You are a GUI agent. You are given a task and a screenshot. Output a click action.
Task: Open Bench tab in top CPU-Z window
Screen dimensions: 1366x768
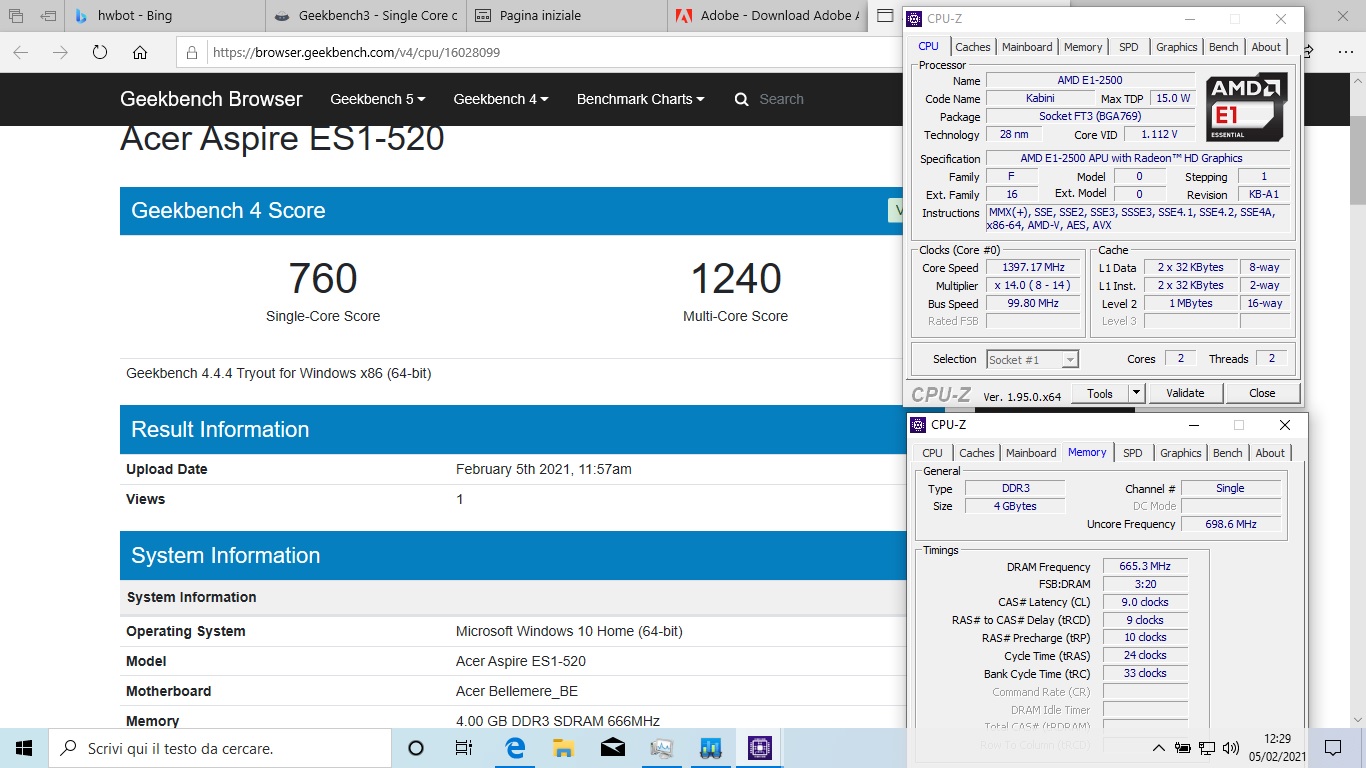1223,47
